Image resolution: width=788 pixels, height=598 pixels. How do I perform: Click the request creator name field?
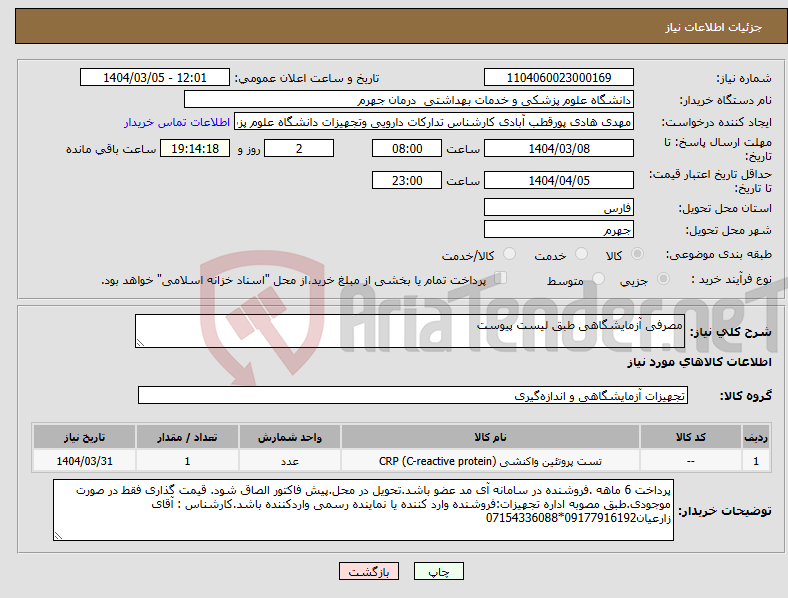[x=434, y=122]
